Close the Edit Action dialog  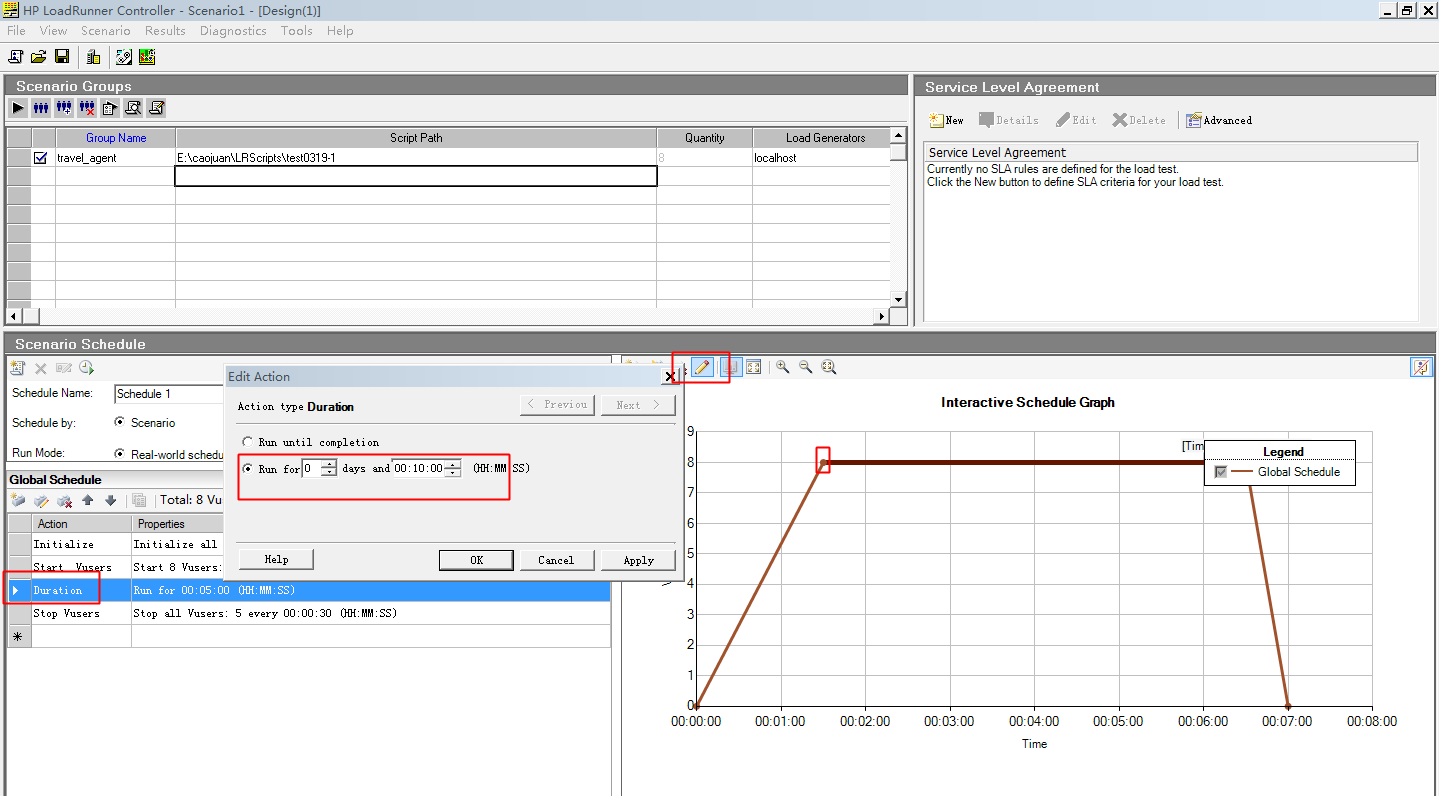[669, 377]
